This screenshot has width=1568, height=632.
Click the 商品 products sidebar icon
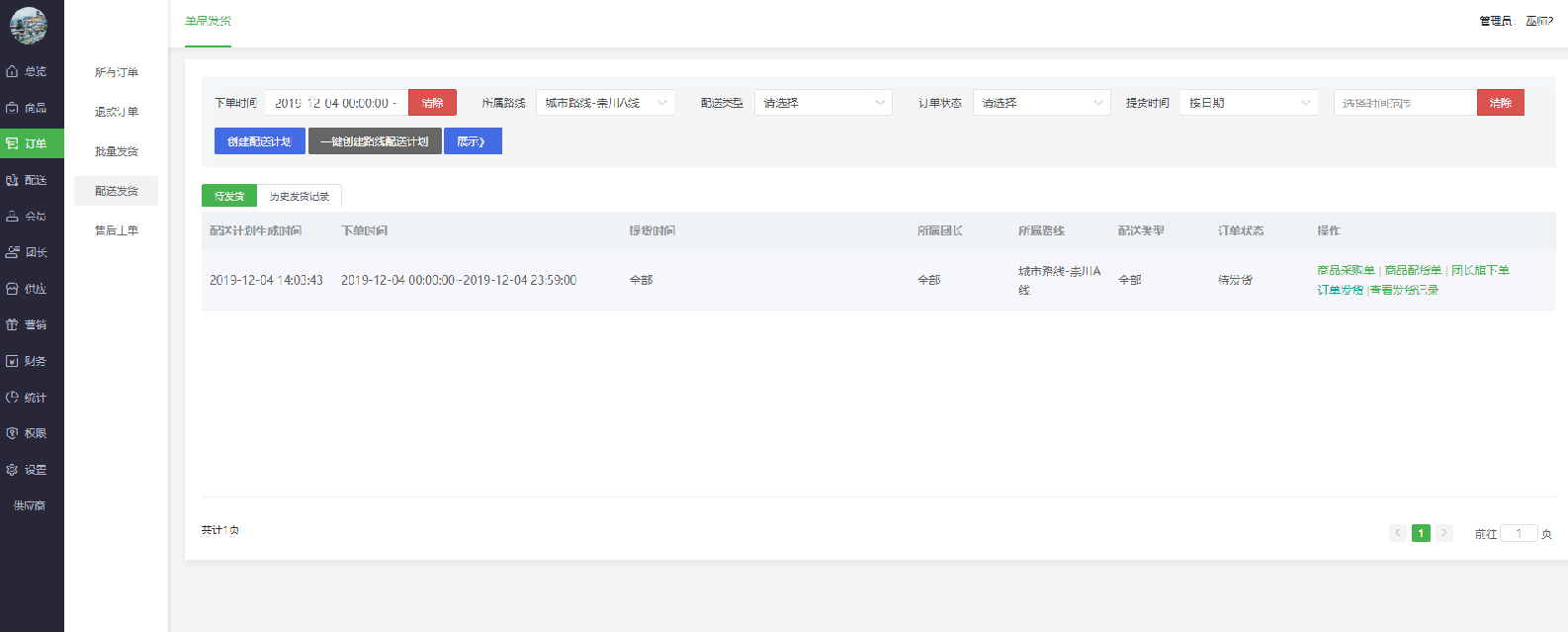[13, 108]
